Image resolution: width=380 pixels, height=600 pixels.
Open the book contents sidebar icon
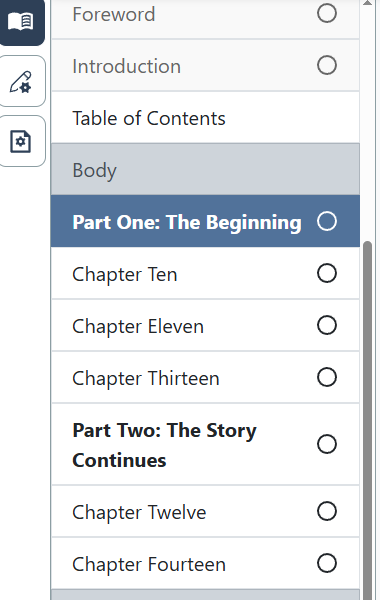pos(21,22)
